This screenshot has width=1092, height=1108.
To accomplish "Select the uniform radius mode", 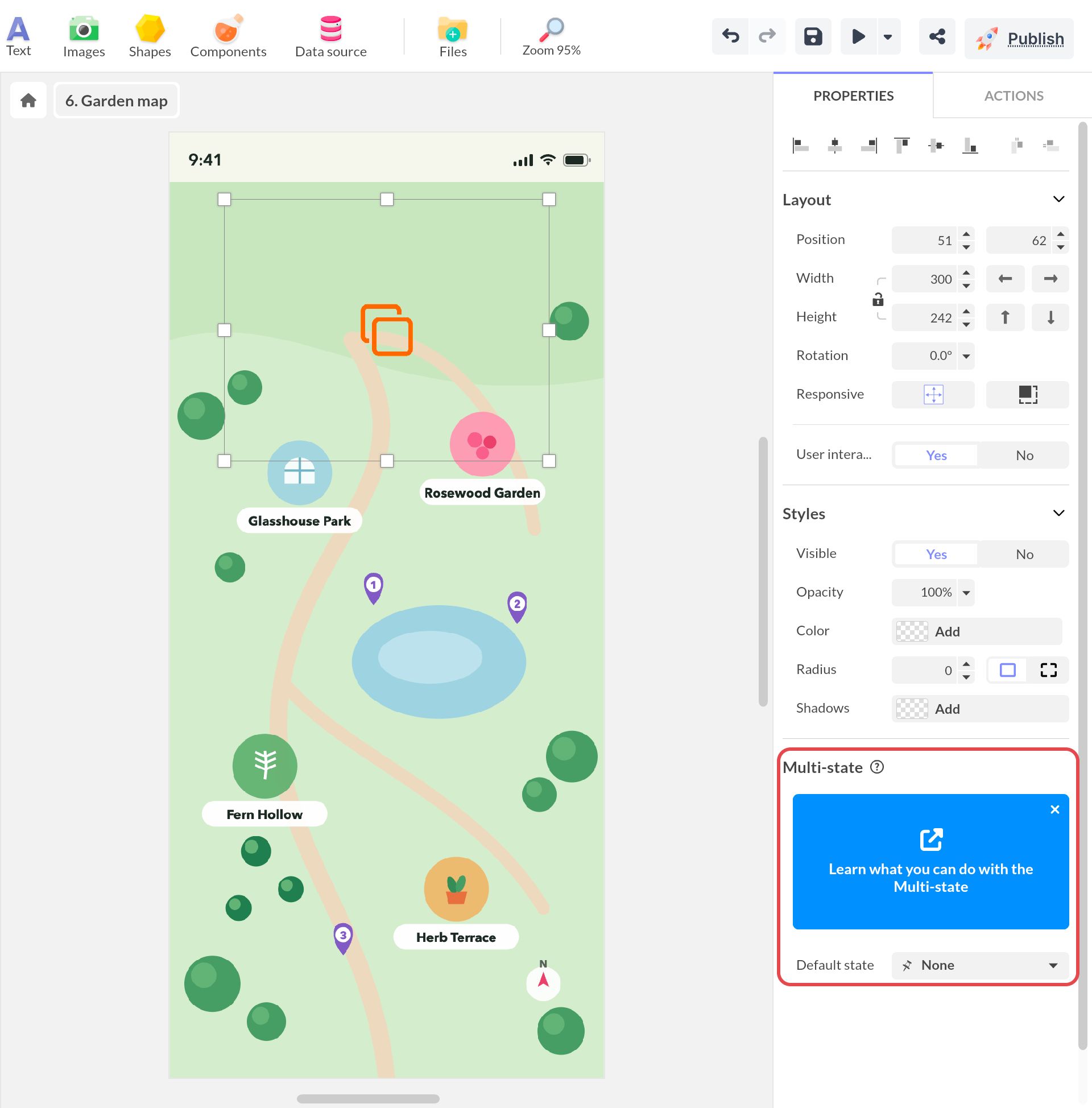I will coord(1007,670).
